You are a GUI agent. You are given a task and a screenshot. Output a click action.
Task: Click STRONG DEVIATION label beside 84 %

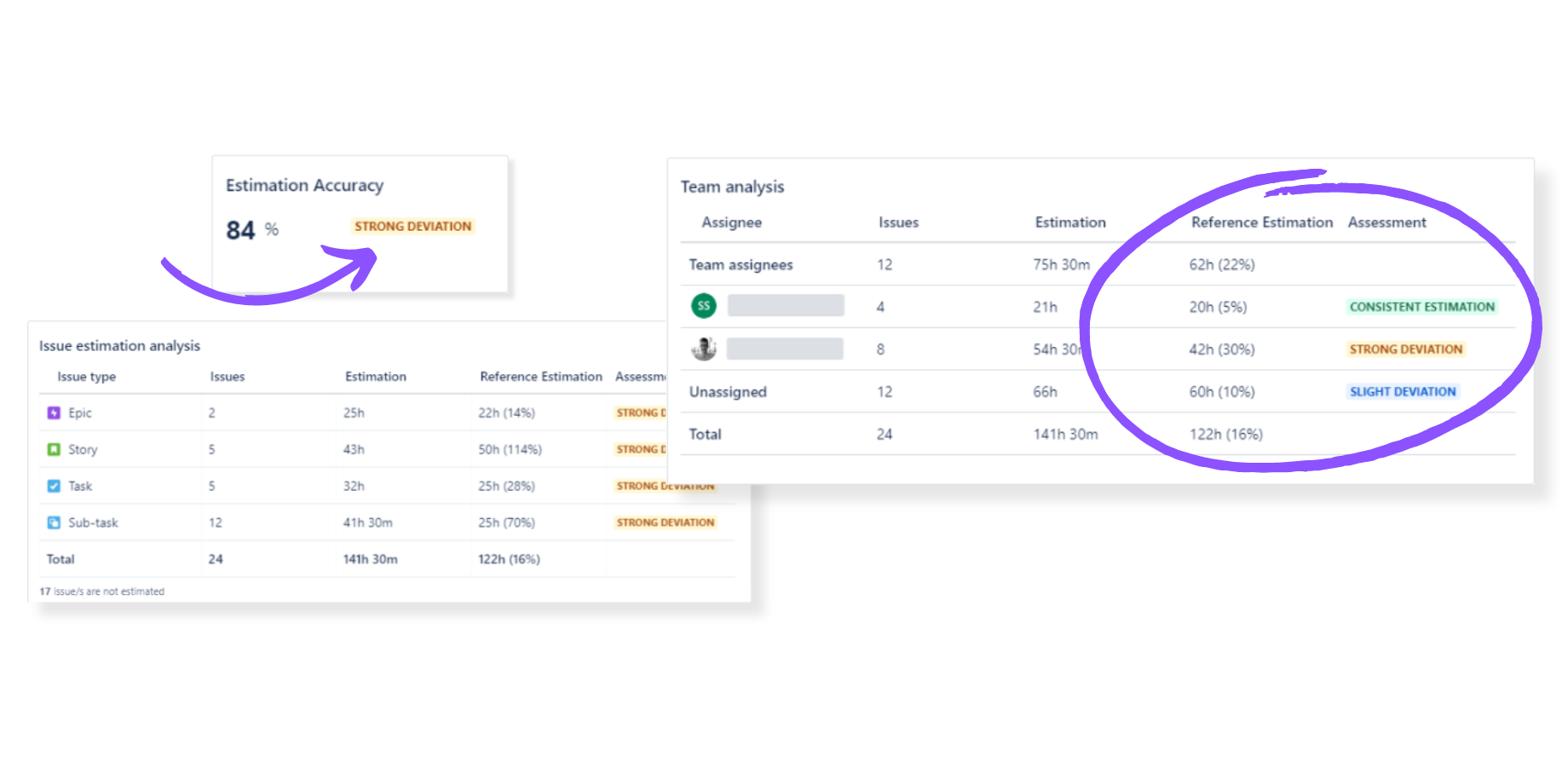pyautogui.click(x=412, y=227)
